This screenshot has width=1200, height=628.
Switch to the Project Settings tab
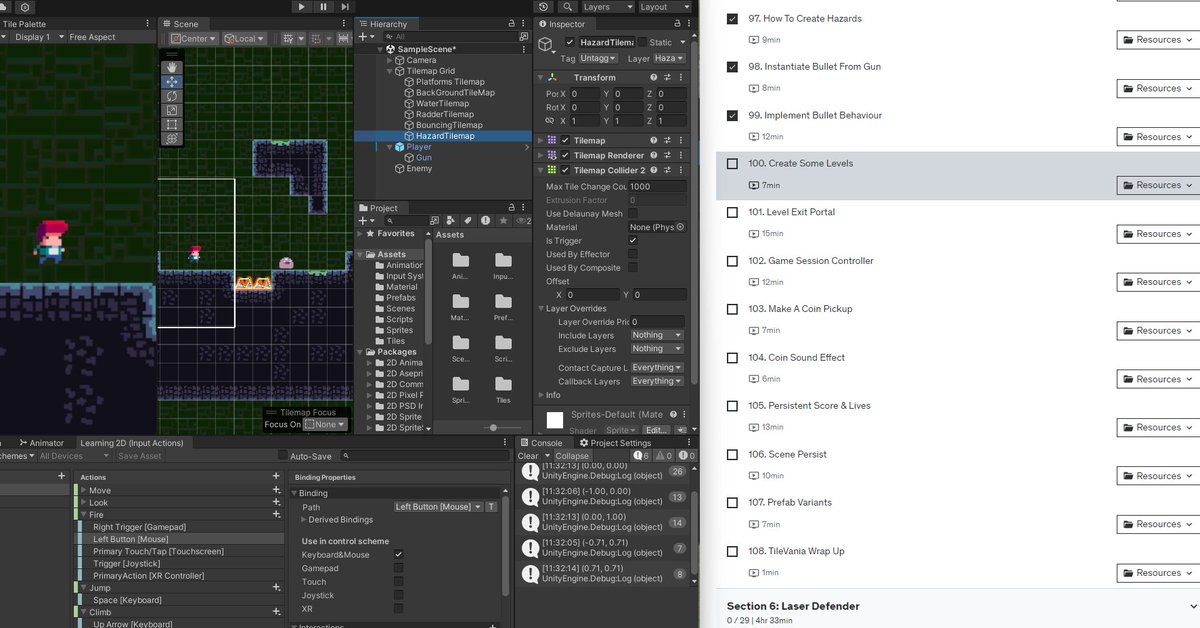pyautogui.click(x=615, y=443)
